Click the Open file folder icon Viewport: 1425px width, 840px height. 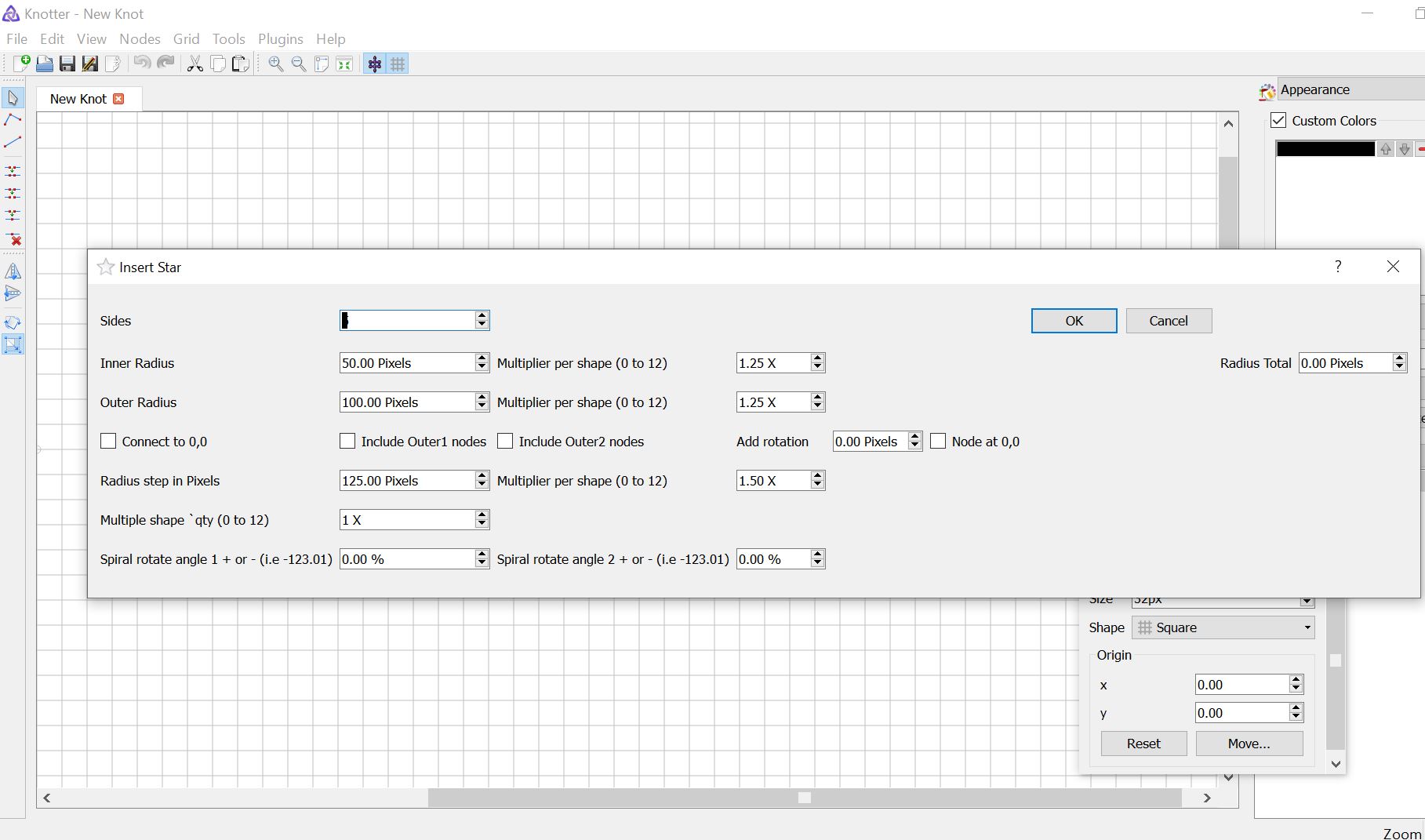(45, 64)
